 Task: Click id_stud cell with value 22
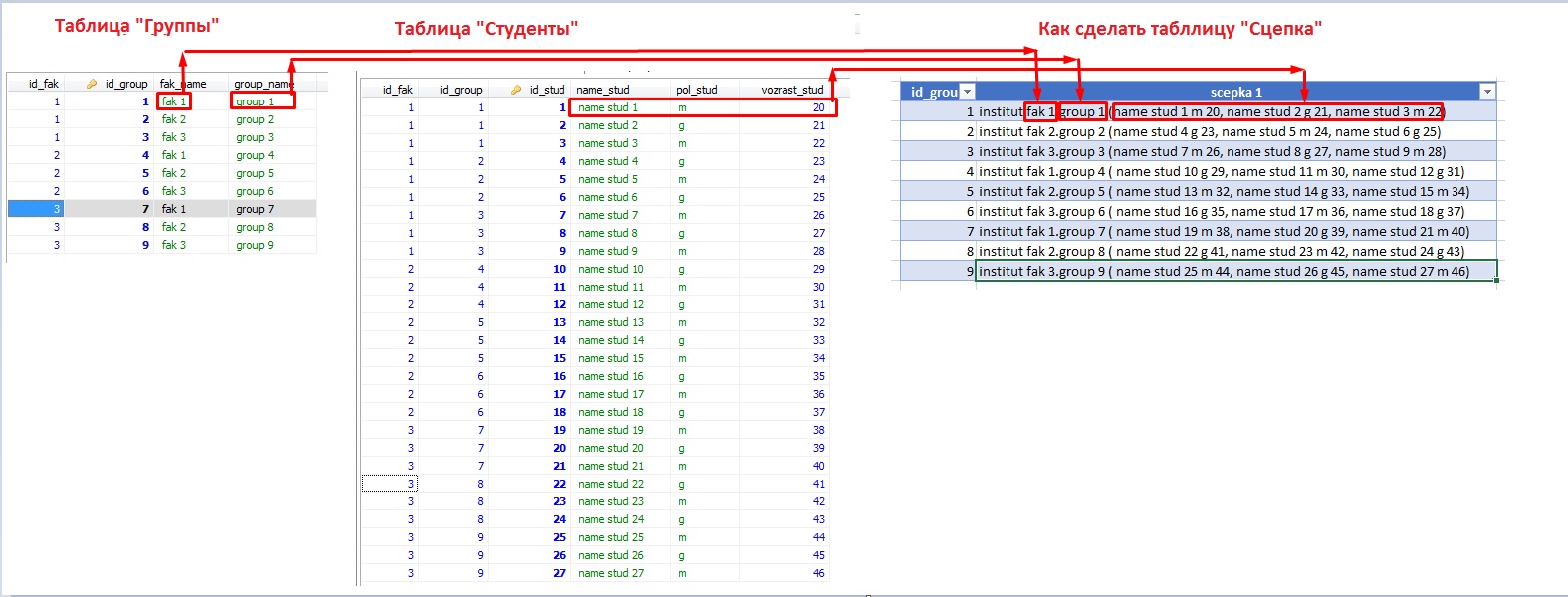[560, 484]
